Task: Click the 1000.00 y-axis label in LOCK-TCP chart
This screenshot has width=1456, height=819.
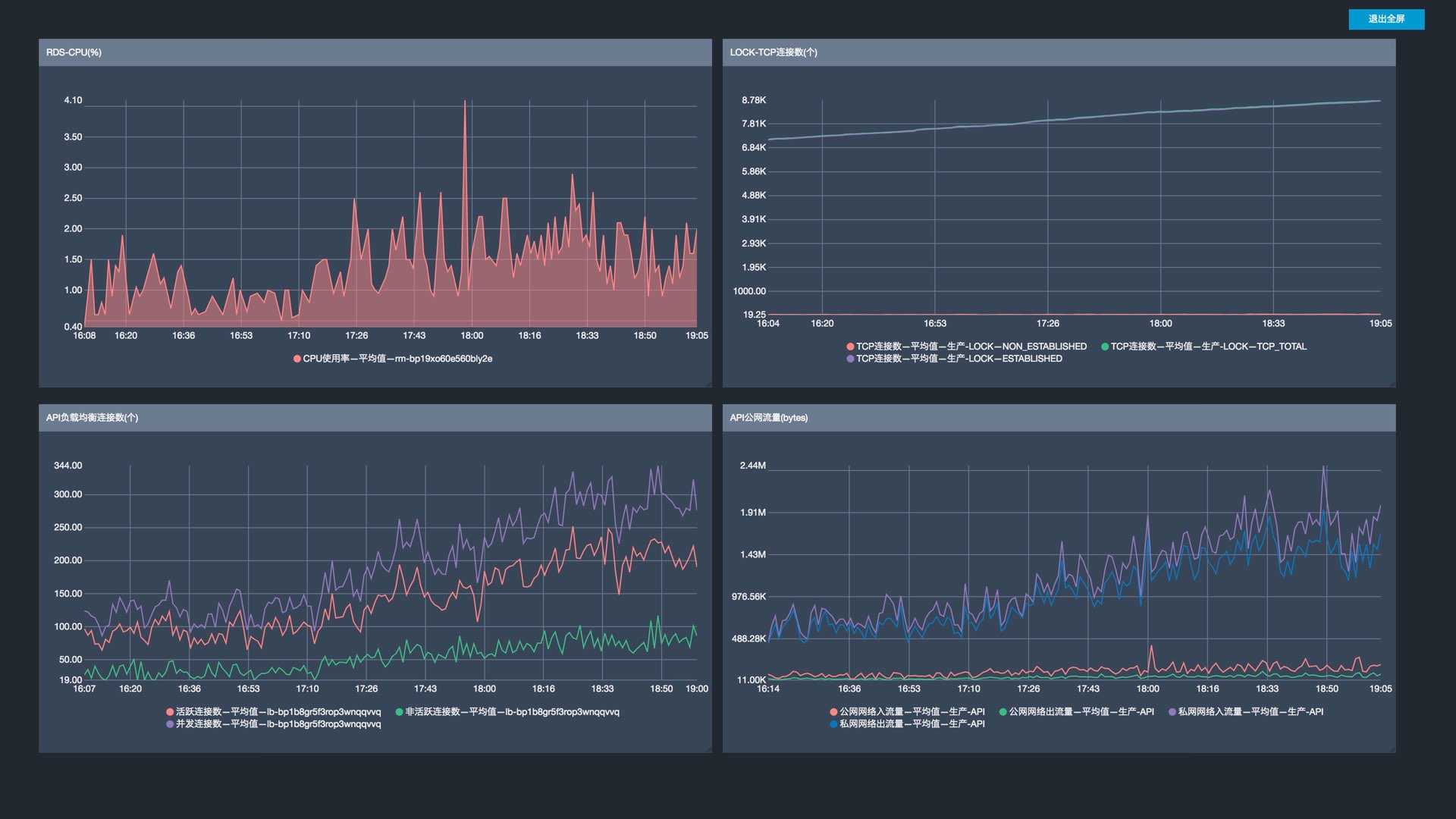Action: (x=749, y=291)
